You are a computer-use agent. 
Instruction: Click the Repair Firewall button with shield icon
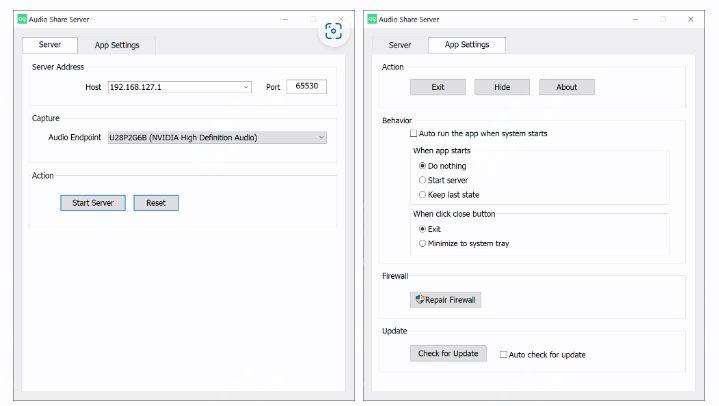pyautogui.click(x=445, y=299)
